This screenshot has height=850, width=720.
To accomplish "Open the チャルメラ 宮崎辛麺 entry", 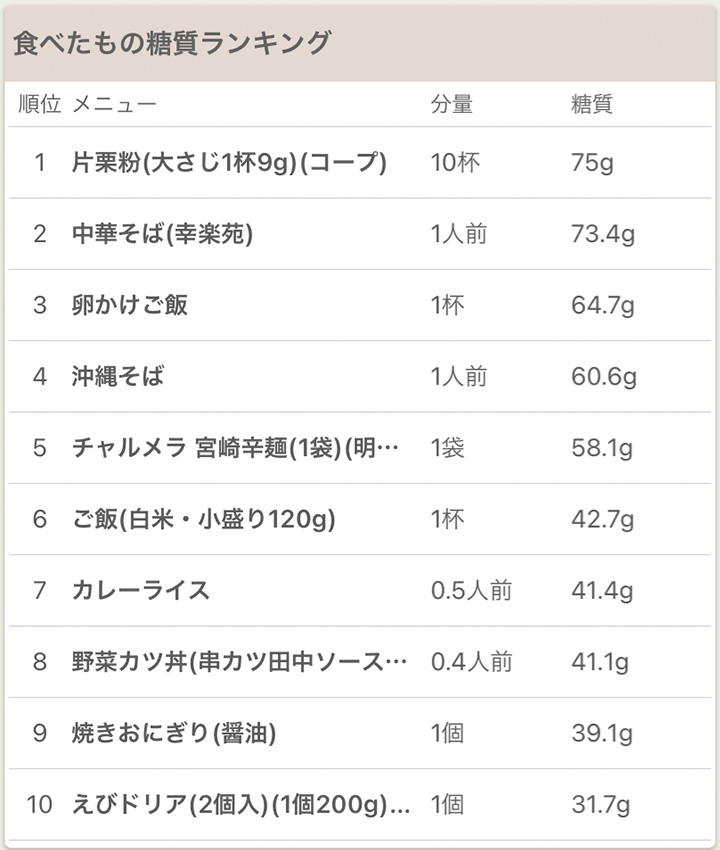I will click(x=360, y=448).
